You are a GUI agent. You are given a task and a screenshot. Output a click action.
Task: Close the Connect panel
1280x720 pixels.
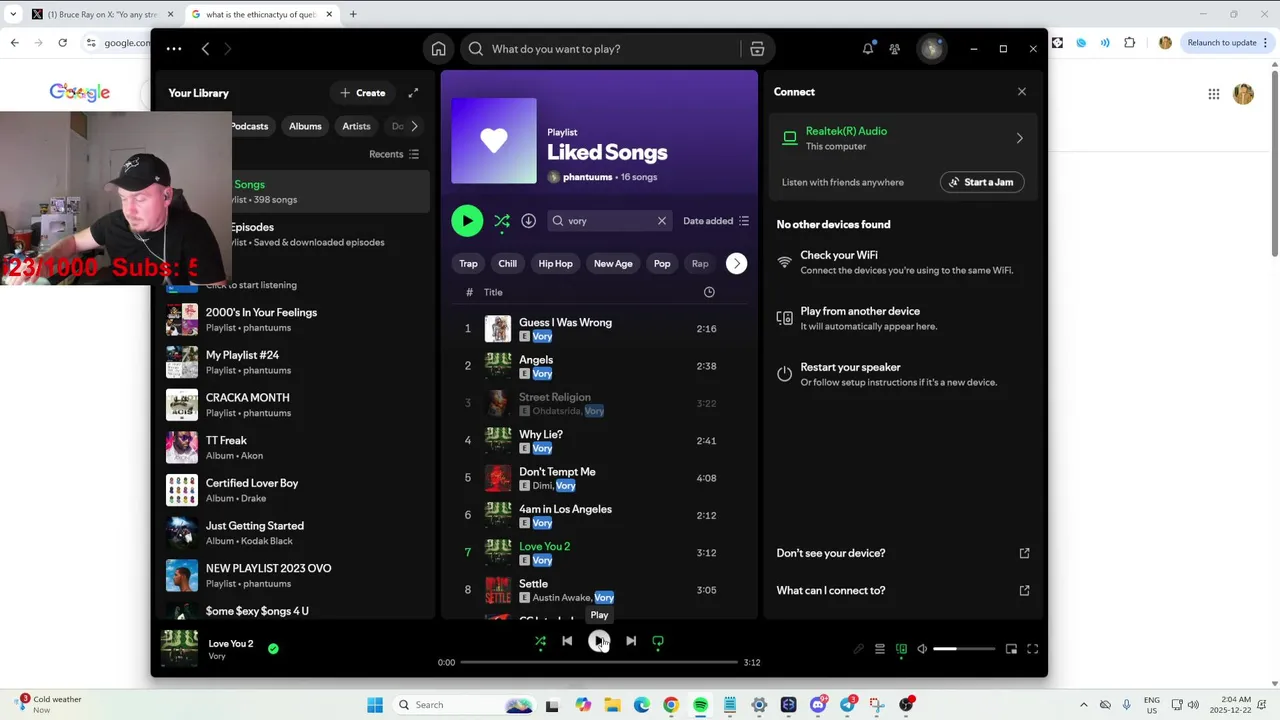click(1022, 92)
